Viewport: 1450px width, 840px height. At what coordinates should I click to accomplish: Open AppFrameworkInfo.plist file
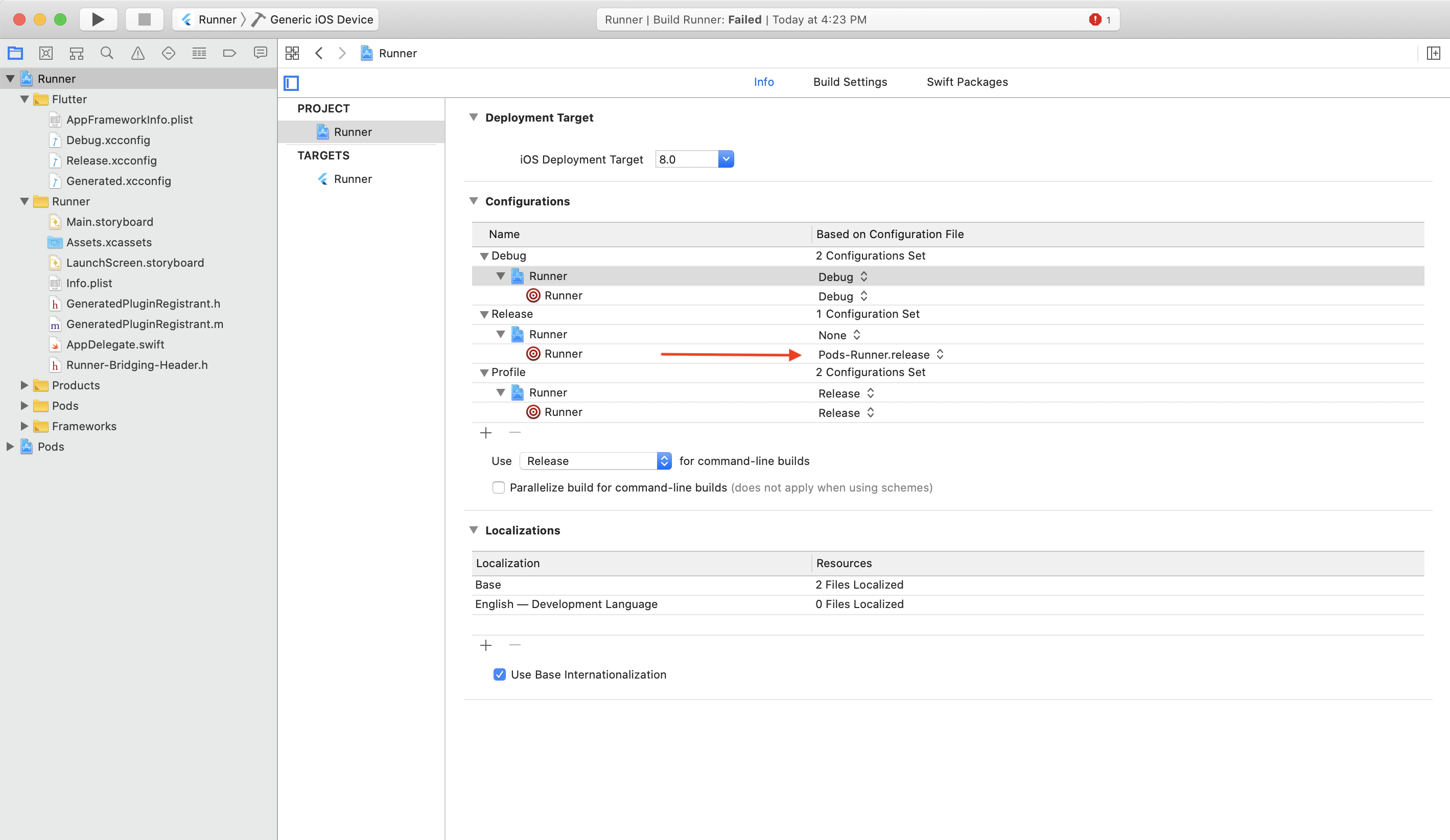click(x=129, y=120)
